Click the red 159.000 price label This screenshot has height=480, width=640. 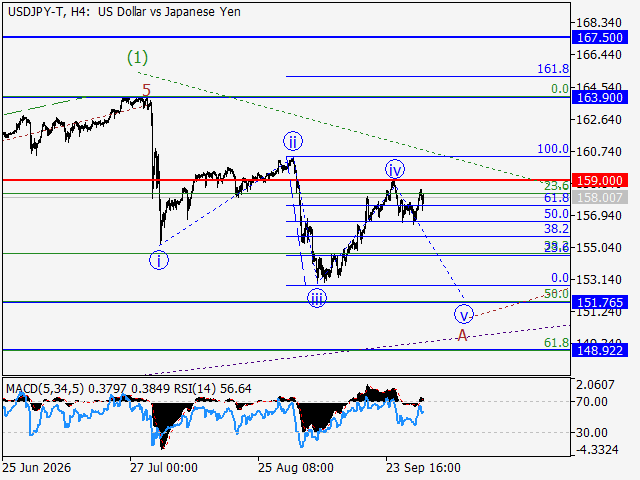[x=600, y=180]
